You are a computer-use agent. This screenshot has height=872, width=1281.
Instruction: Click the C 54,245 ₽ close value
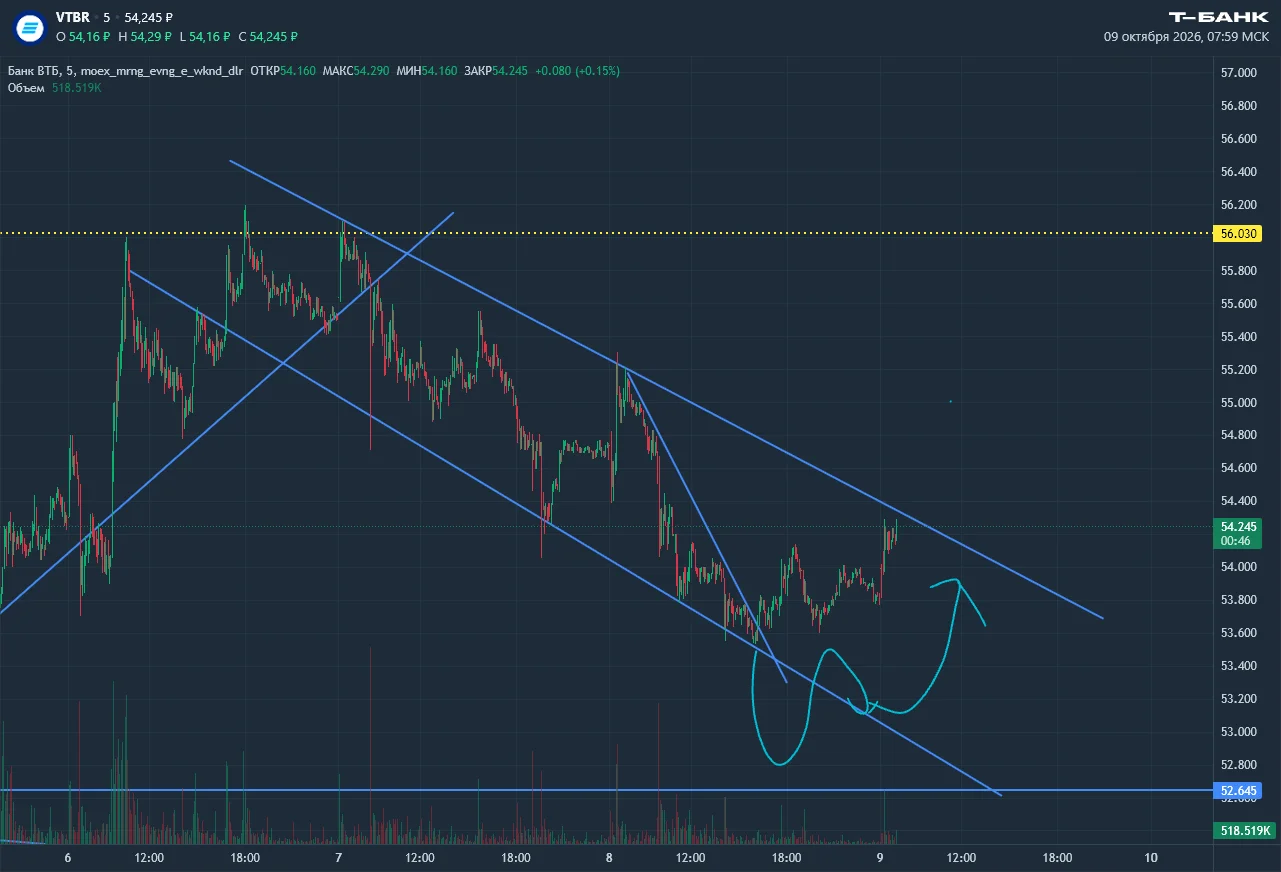[268, 36]
